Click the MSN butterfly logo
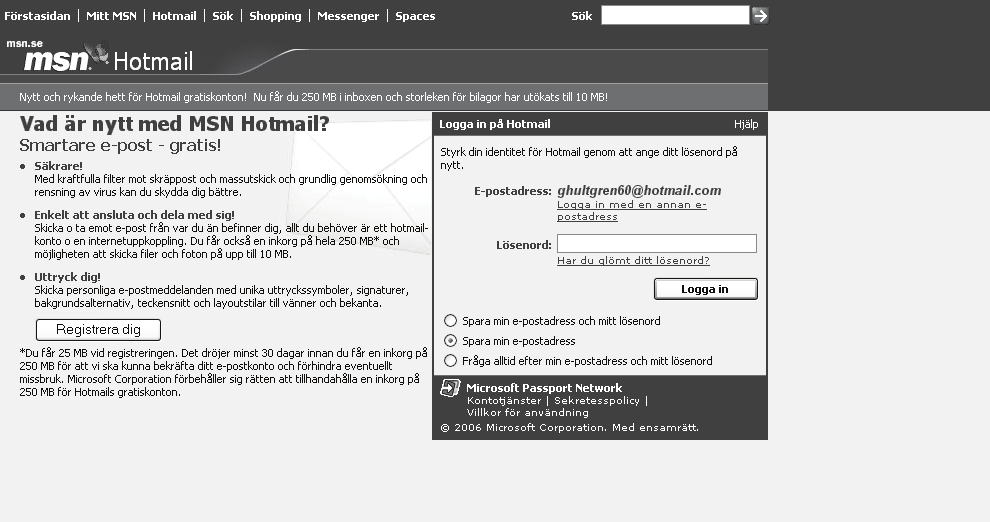Screen dimensions: 990x522 [x=97, y=52]
